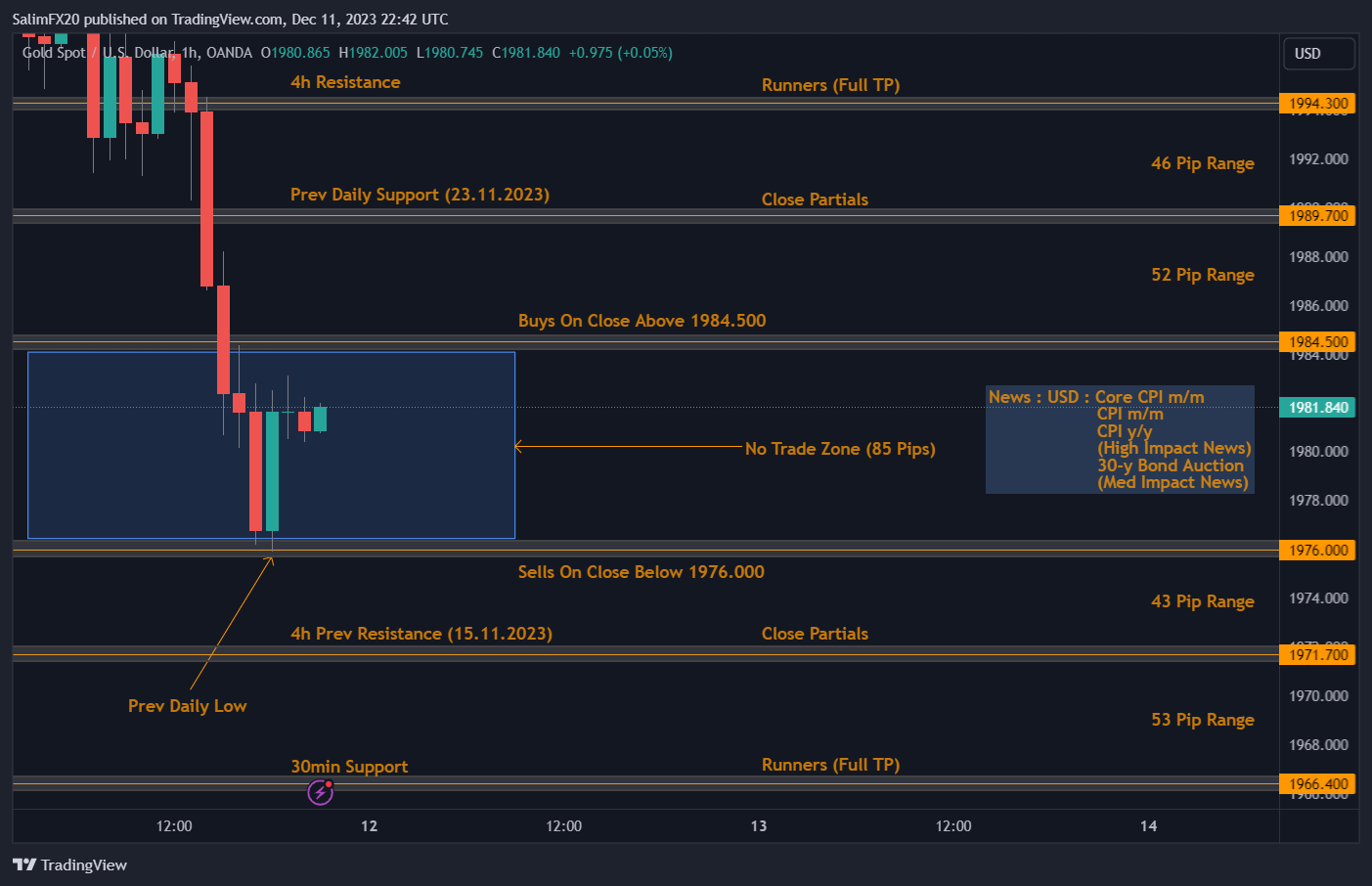Select the 1976.000 price label
Image resolution: width=1372 pixels, height=886 pixels.
coord(1317,551)
